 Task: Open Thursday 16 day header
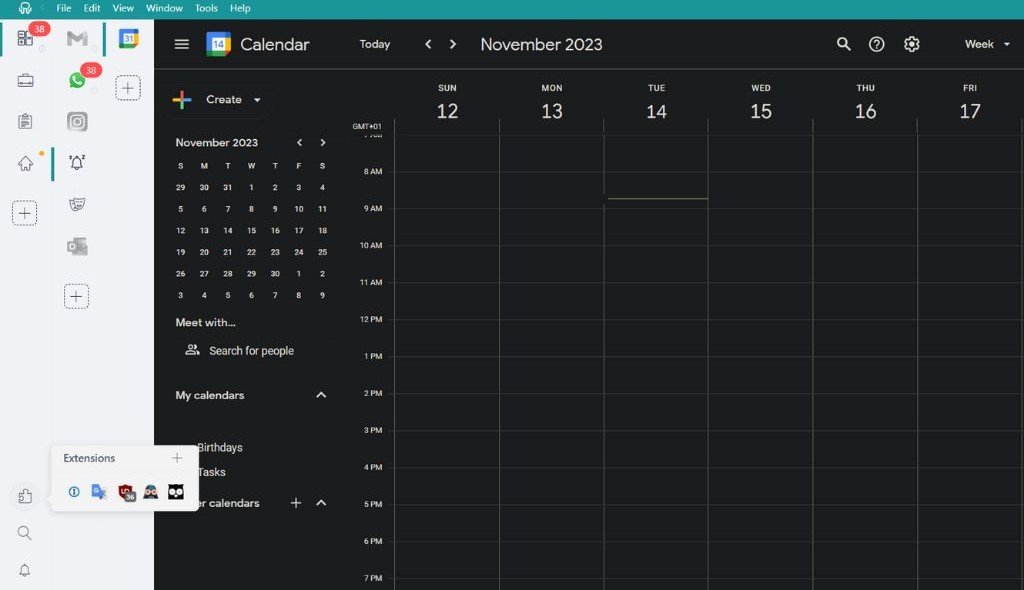point(865,104)
